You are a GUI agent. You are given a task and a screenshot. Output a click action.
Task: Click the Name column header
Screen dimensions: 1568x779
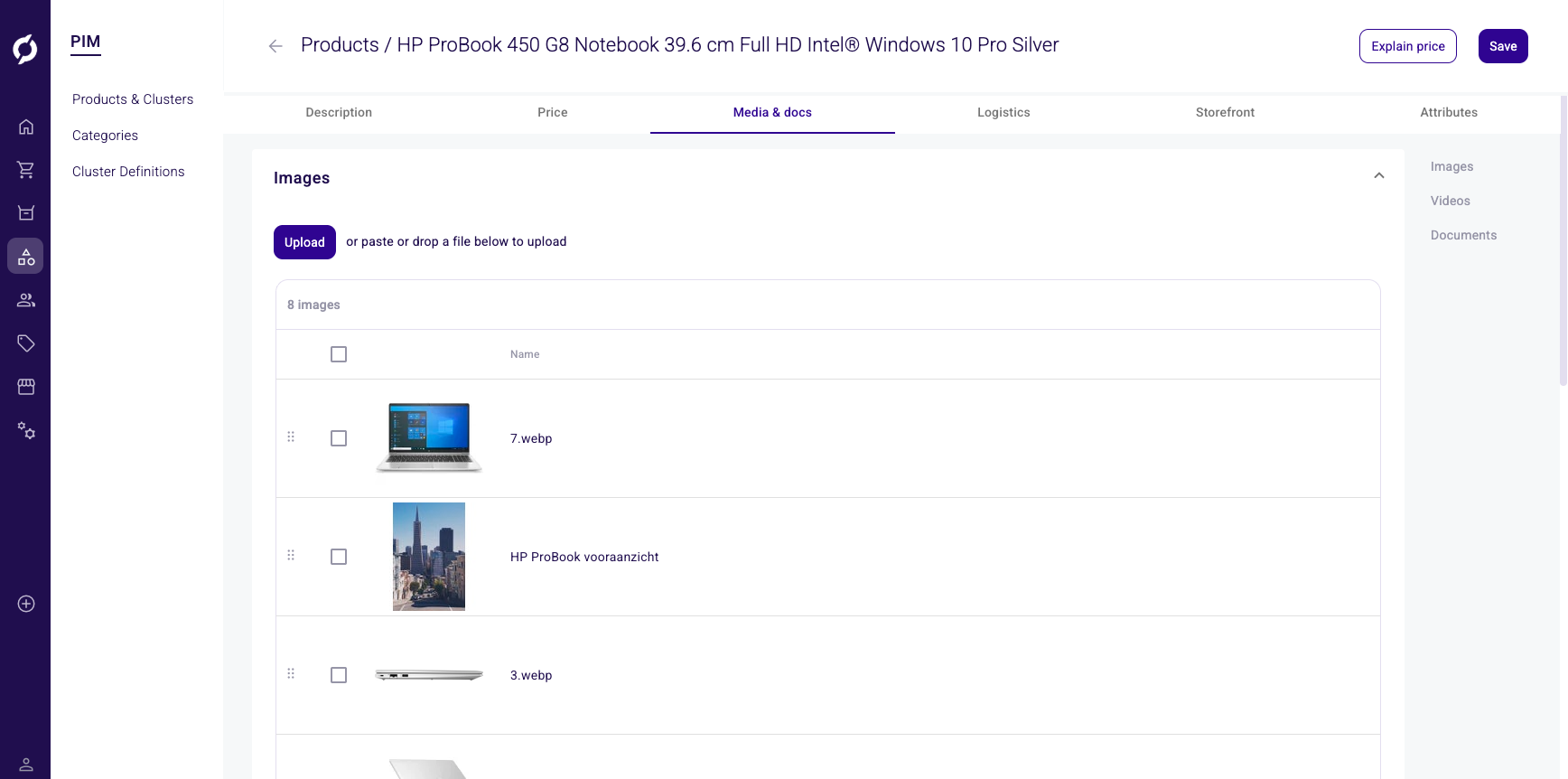point(525,354)
